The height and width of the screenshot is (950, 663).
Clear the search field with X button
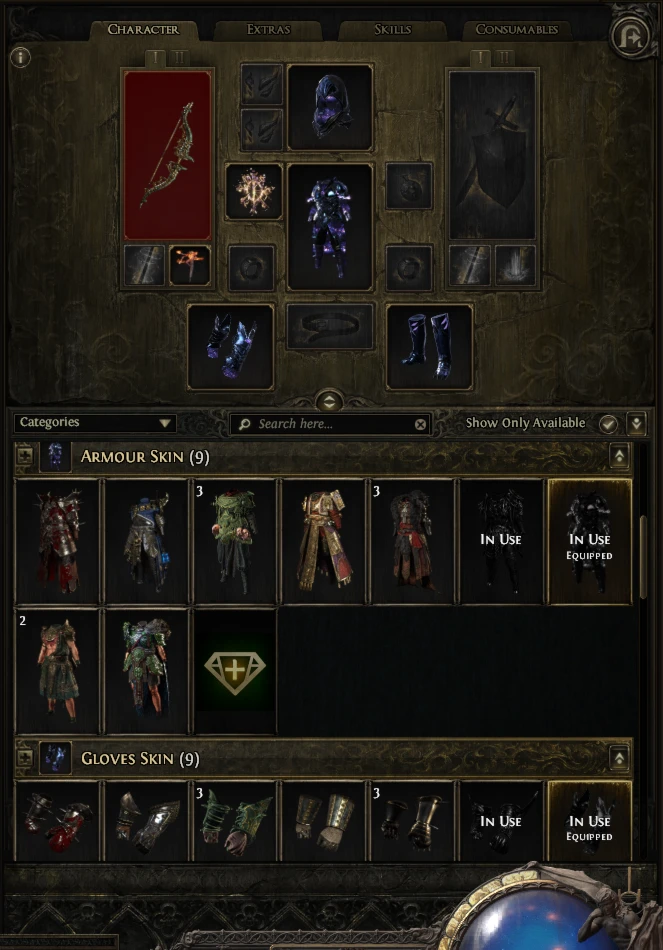point(420,425)
